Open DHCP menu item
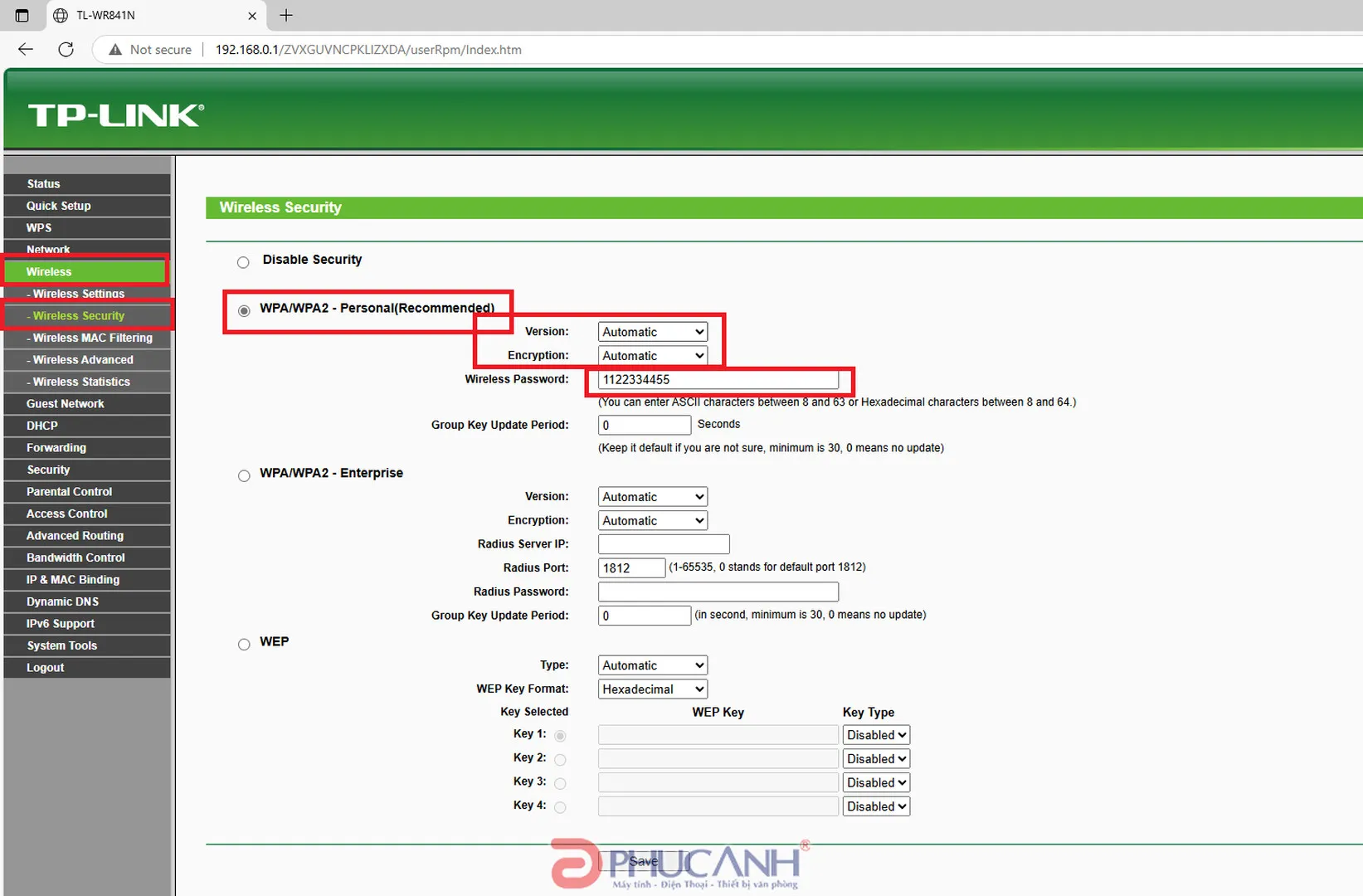 pyautogui.click(x=87, y=426)
